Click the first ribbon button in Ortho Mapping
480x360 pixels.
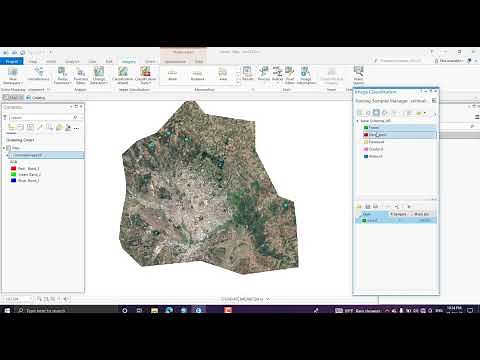(13, 75)
